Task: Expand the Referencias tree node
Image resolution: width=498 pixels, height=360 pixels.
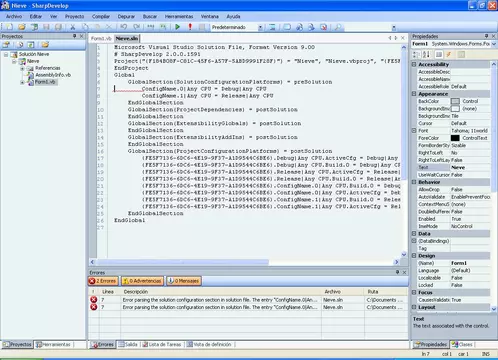Action: point(22,68)
